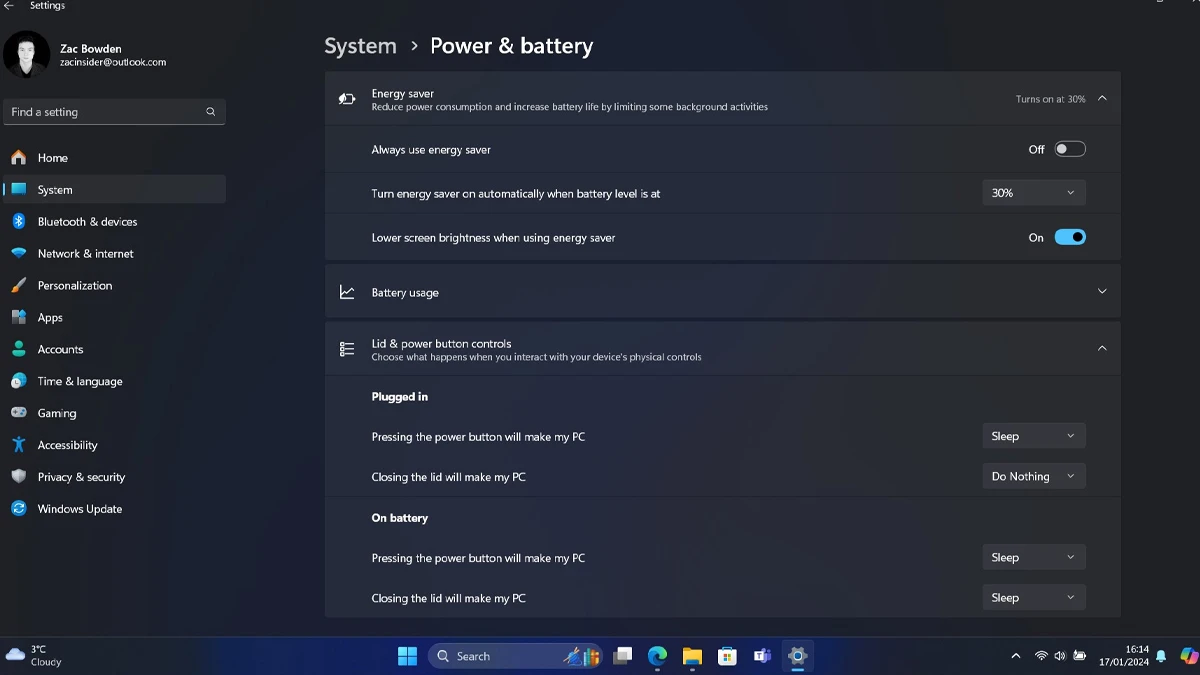Click the Wi-Fi tray icon
The width and height of the screenshot is (1200, 675).
(1041, 656)
